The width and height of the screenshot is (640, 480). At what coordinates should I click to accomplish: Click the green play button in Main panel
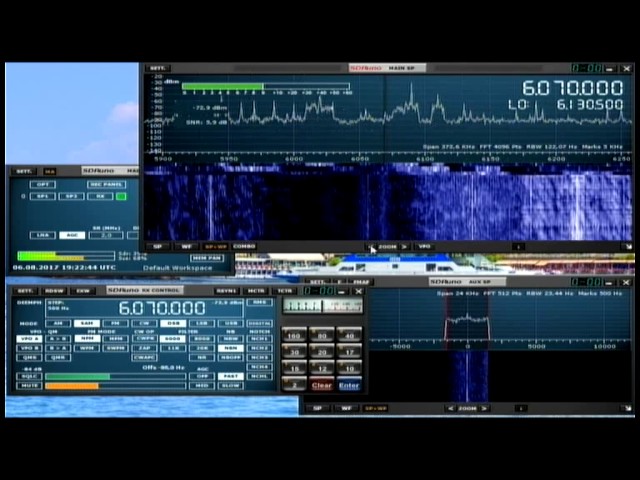121,196
